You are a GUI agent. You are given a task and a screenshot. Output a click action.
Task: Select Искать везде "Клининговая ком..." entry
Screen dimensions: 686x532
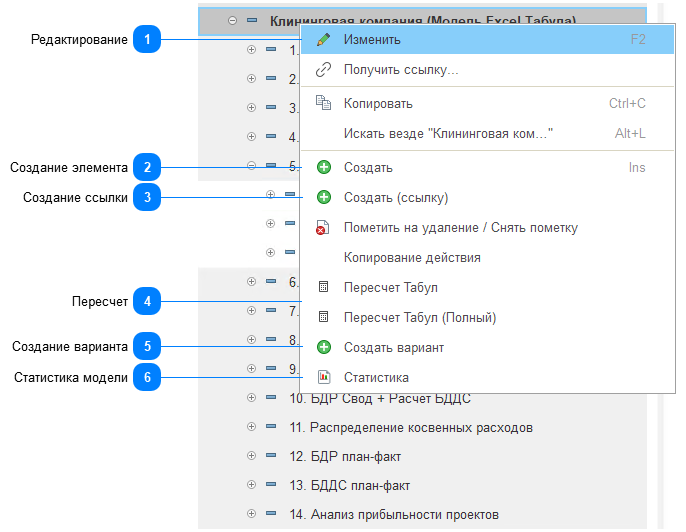tap(487, 133)
